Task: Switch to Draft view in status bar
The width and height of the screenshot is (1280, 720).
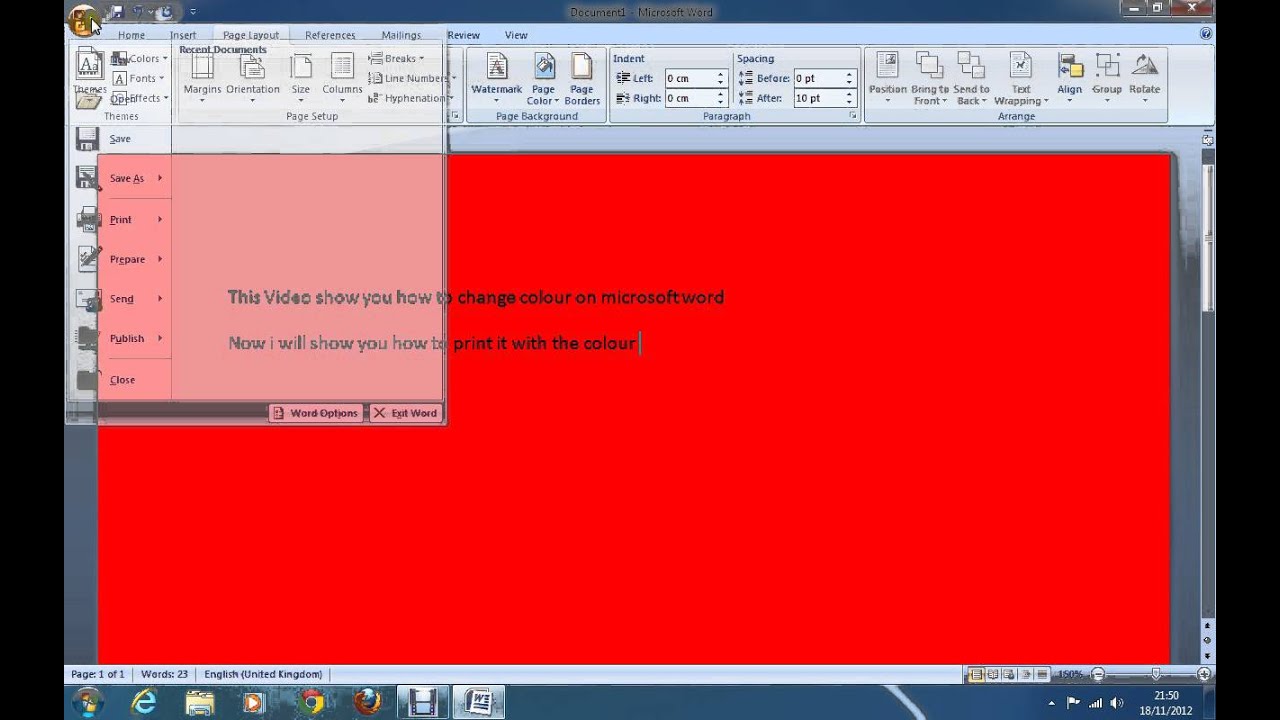Action: click(1043, 674)
